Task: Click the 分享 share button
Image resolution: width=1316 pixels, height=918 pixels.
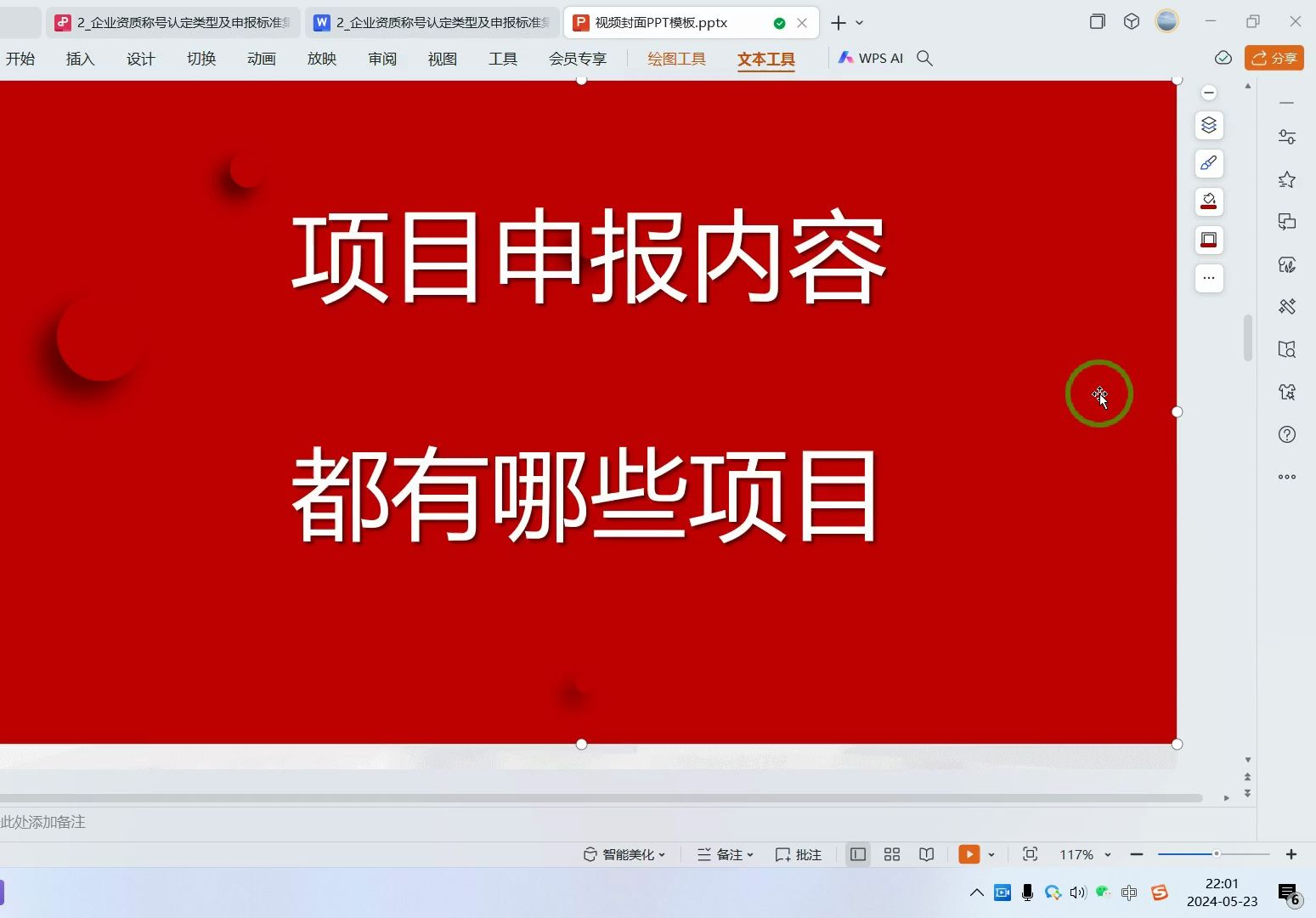Action: (x=1274, y=58)
